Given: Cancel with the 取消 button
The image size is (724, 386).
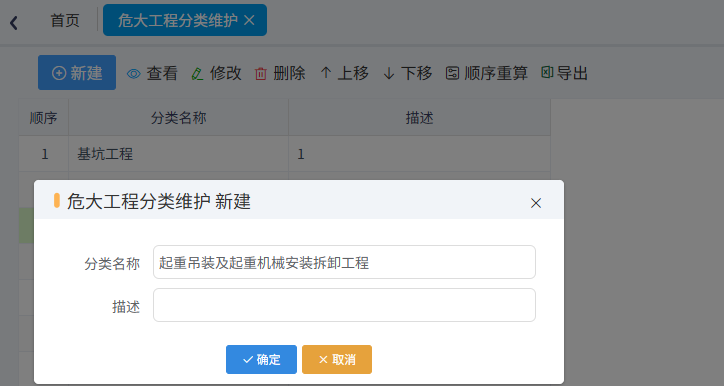Looking at the screenshot, I should click(337, 359).
